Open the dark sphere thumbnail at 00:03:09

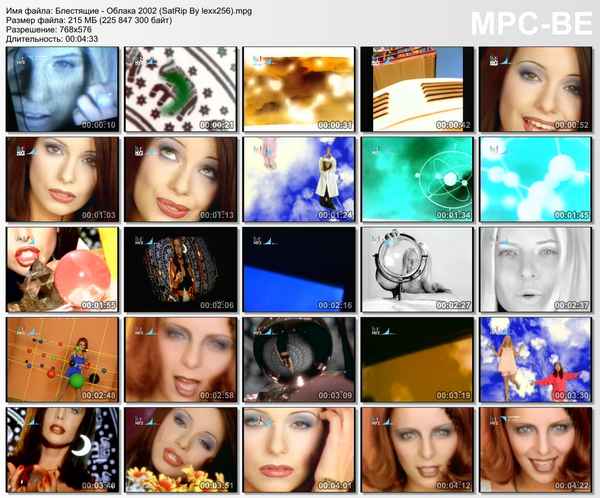point(300,359)
